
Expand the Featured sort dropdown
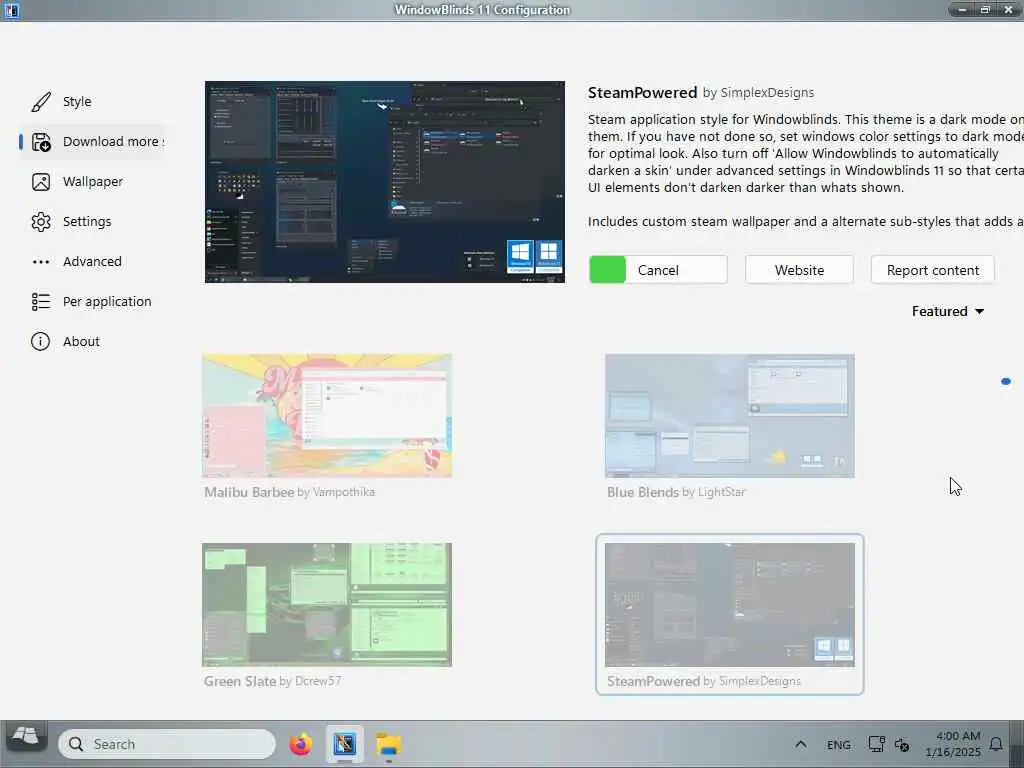click(x=948, y=312)
